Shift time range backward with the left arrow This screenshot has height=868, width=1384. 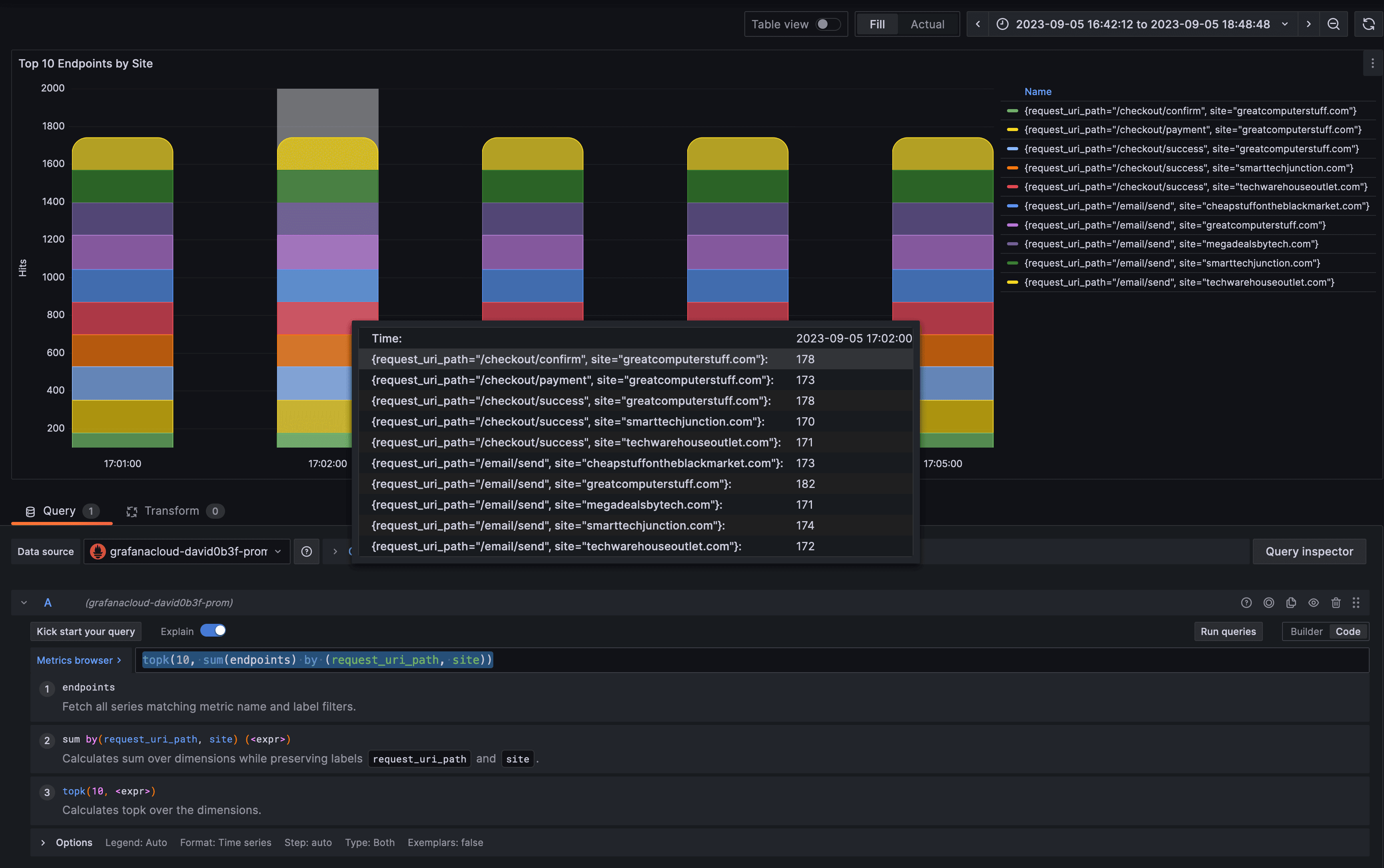pyautogui.click(x=978, y=24)
